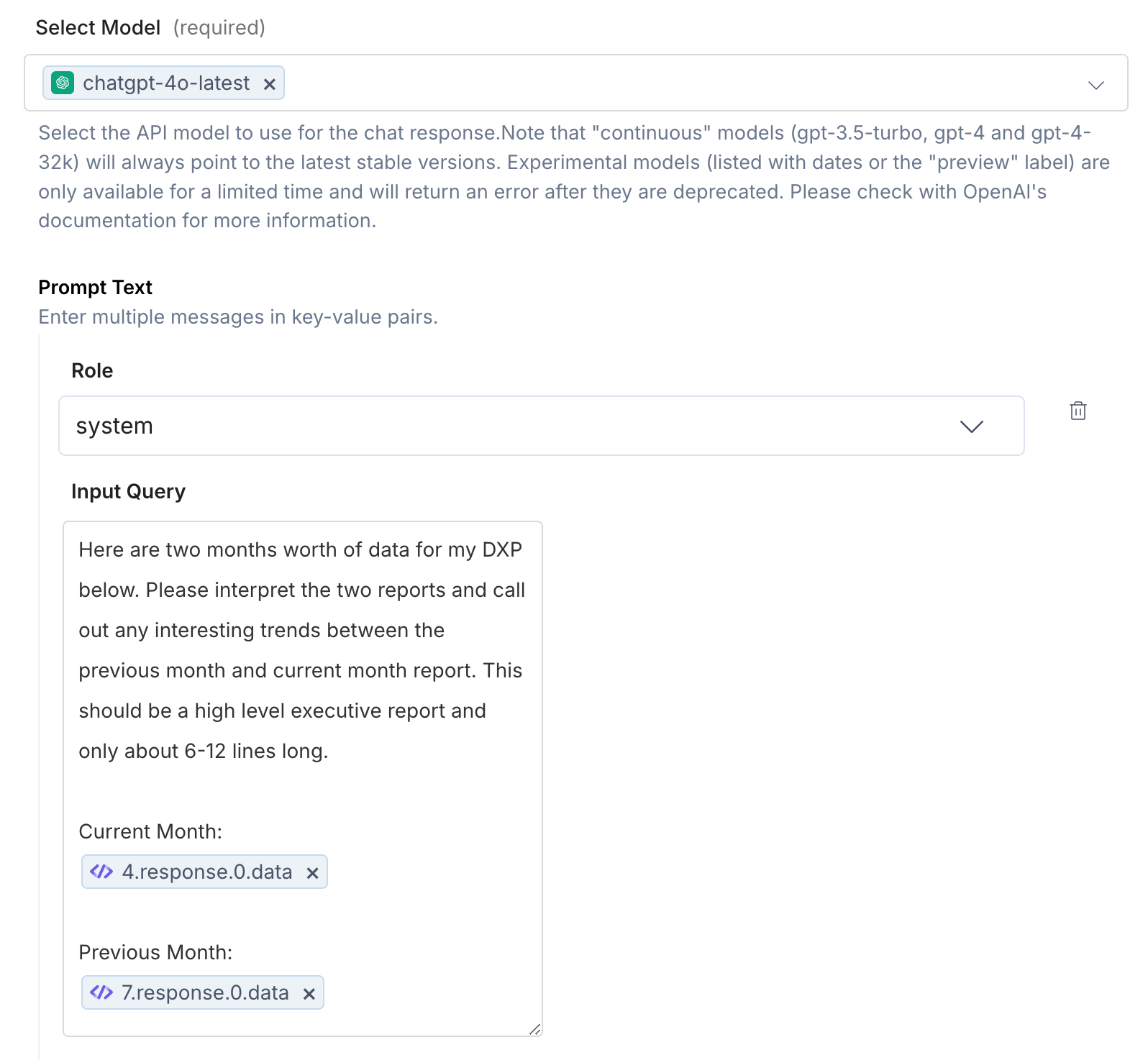Screen dimensions: 1148x1060
Task: Expand the Select Model dropdown chevron
Action: (1095, 85)
